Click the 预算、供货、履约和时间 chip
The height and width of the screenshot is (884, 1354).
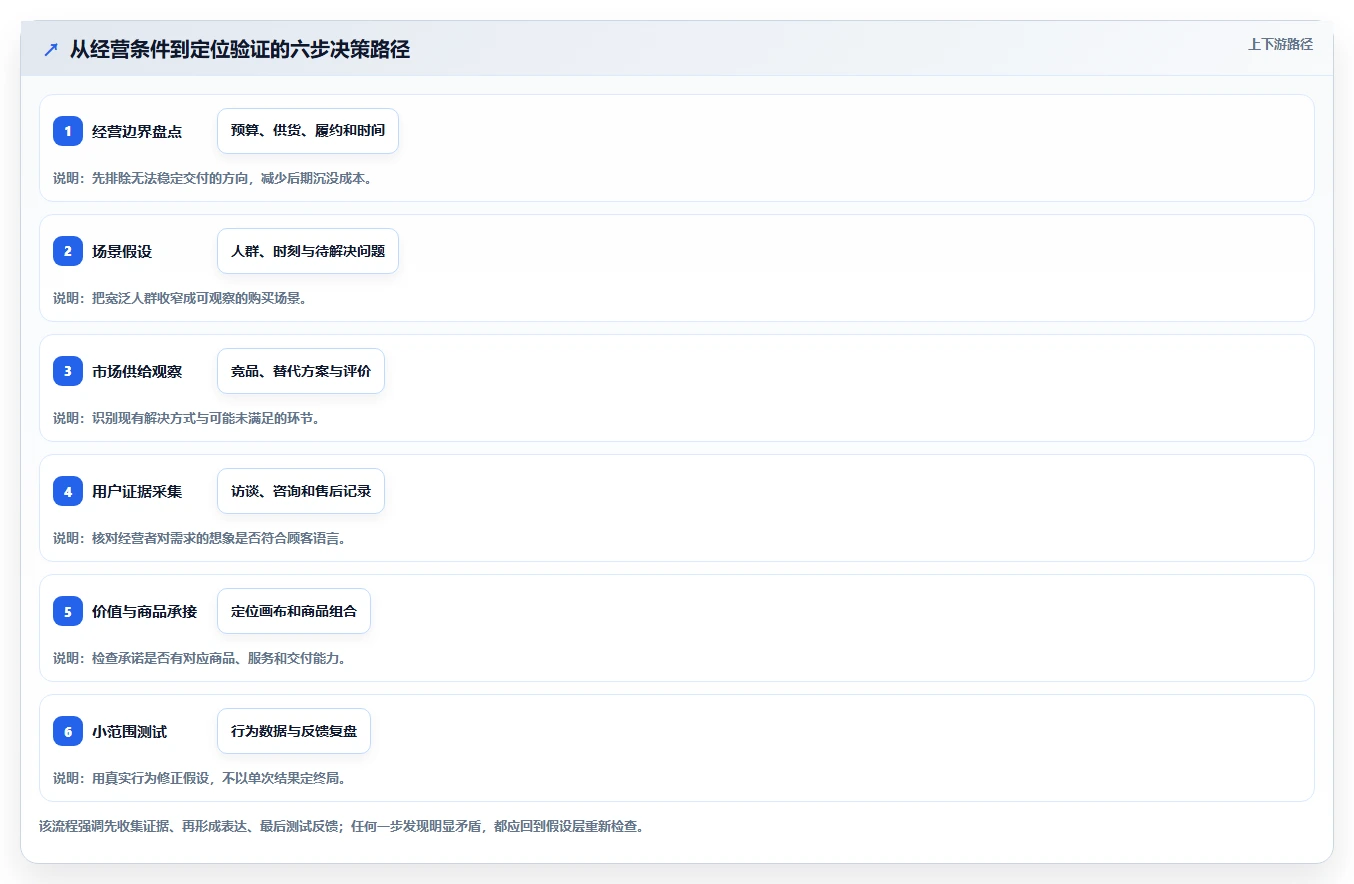[x=308, y=131]
